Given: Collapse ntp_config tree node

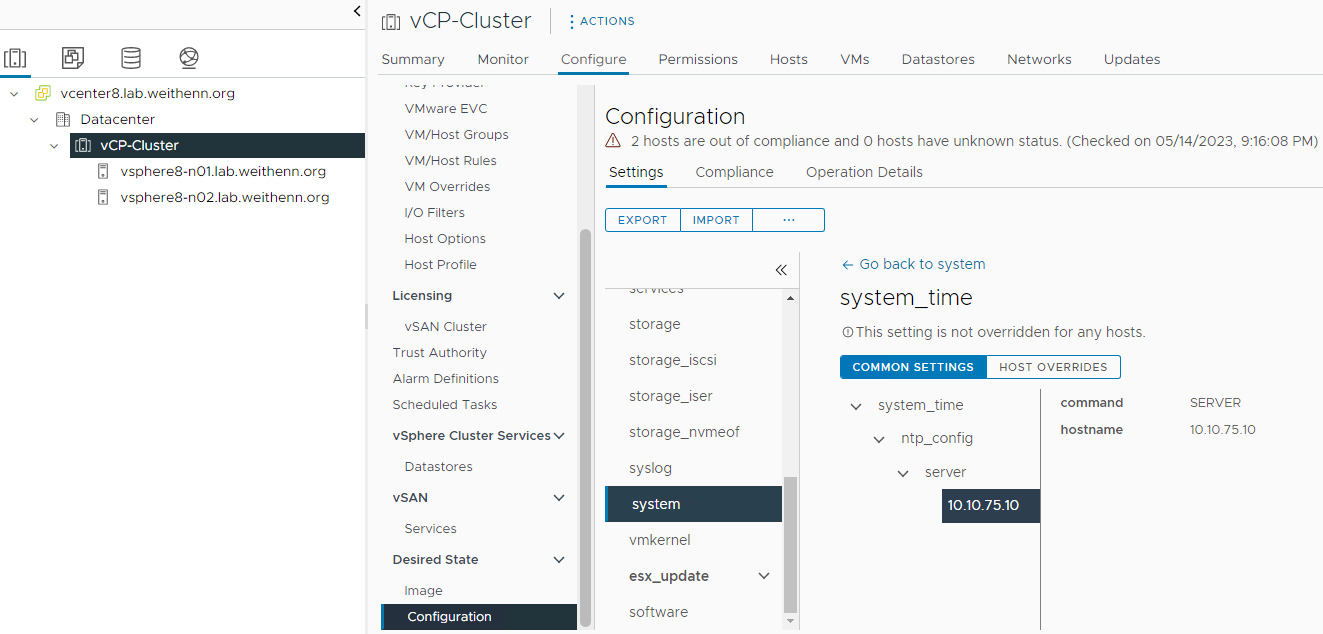Looking at the screenshot, I should 879,439.
